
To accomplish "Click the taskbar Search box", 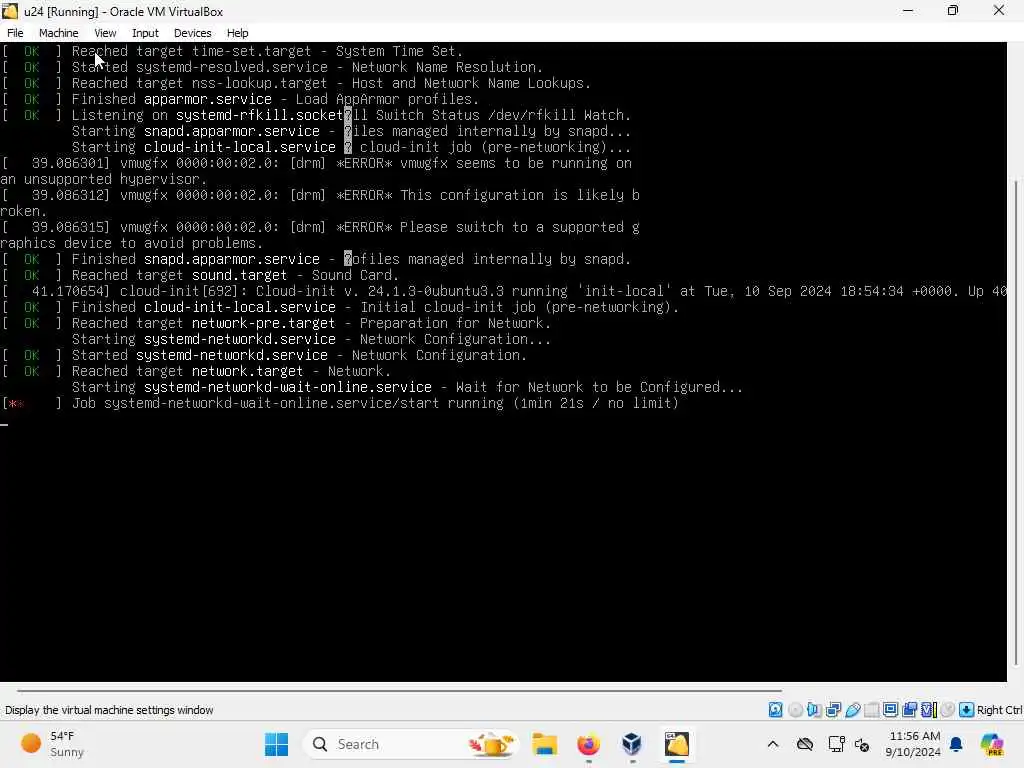I will pos(411,744).
